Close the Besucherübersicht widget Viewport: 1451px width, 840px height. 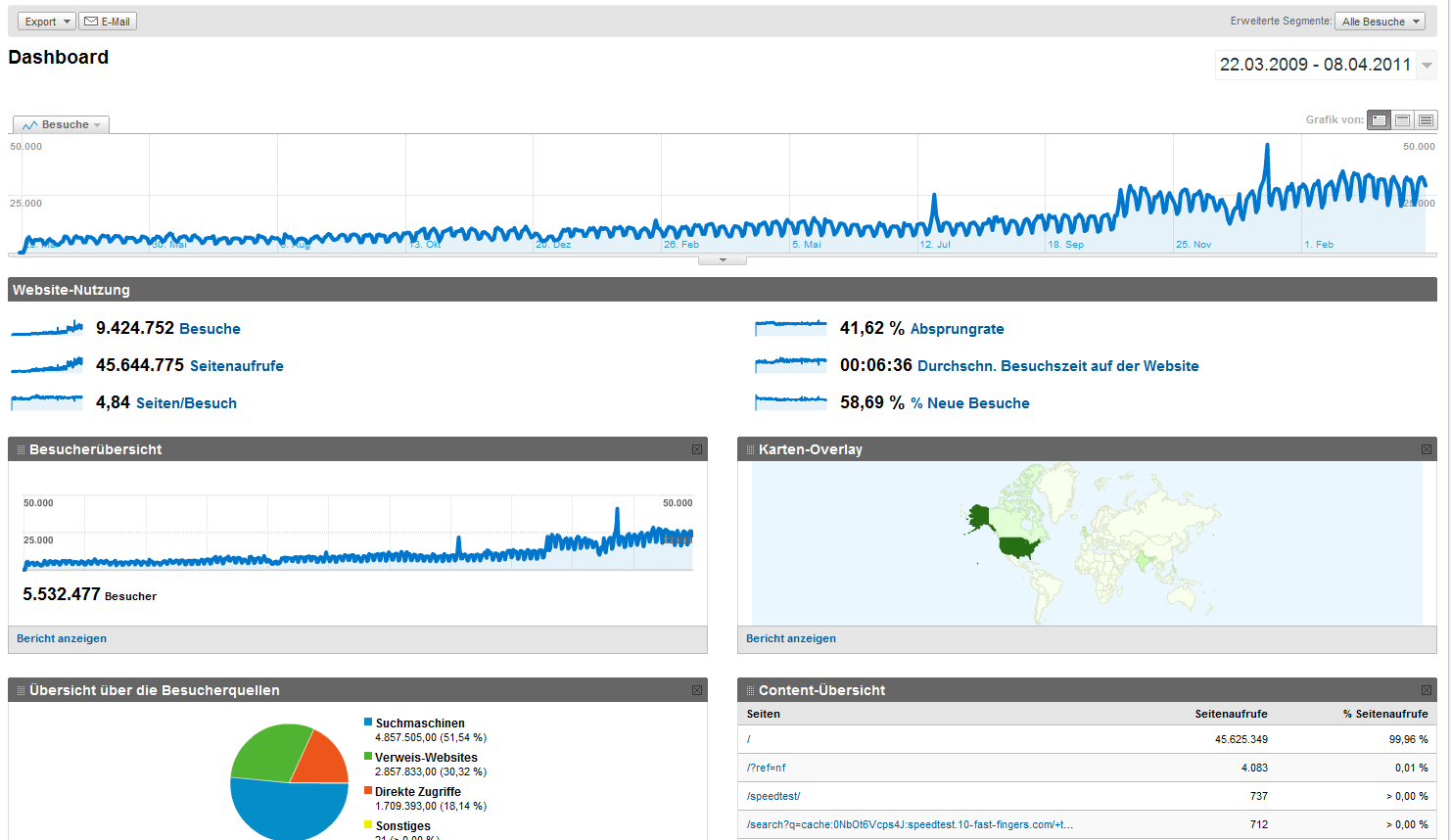697,449
